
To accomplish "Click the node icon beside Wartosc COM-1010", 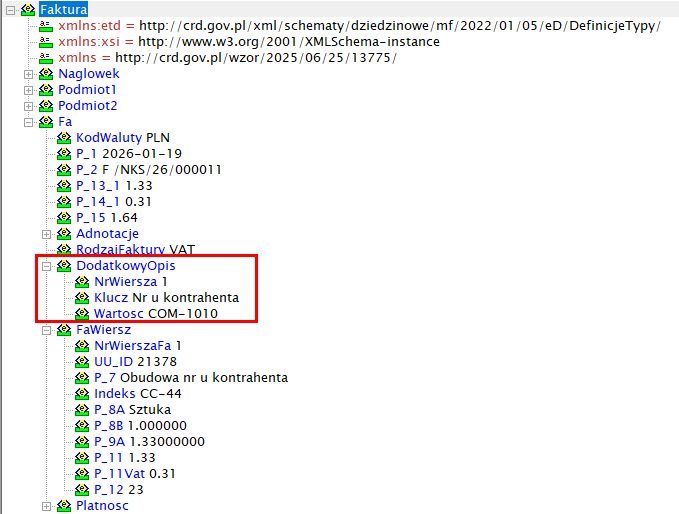I will 83,314.
